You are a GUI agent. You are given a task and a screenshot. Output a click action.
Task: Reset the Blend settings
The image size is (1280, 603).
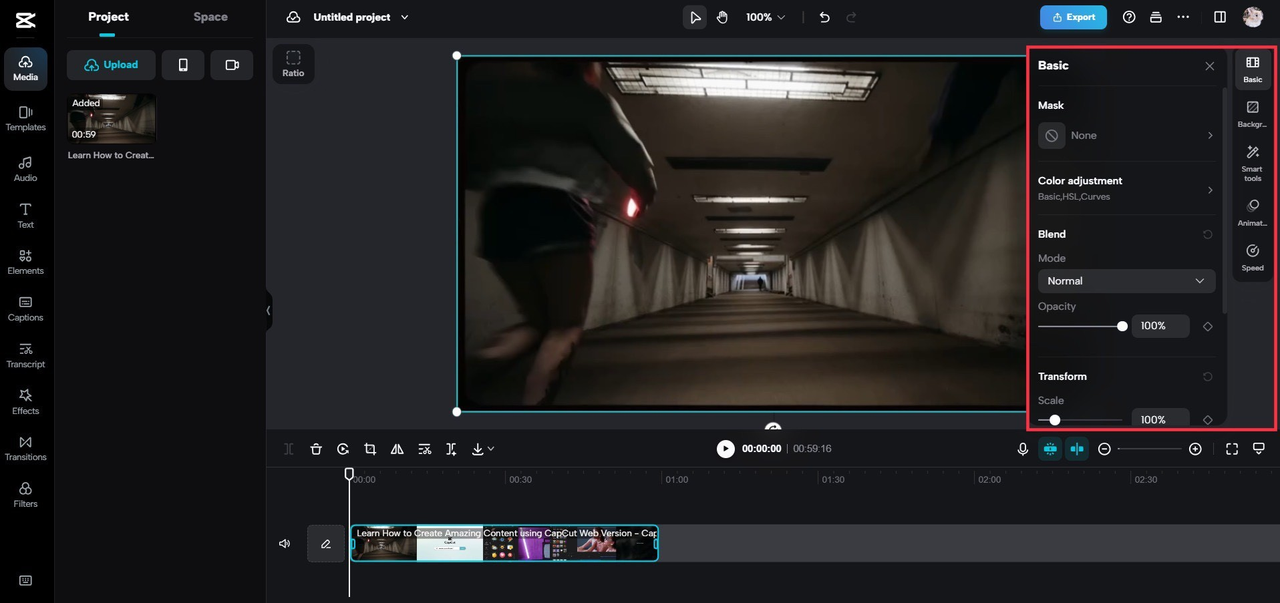[1207, 234]
